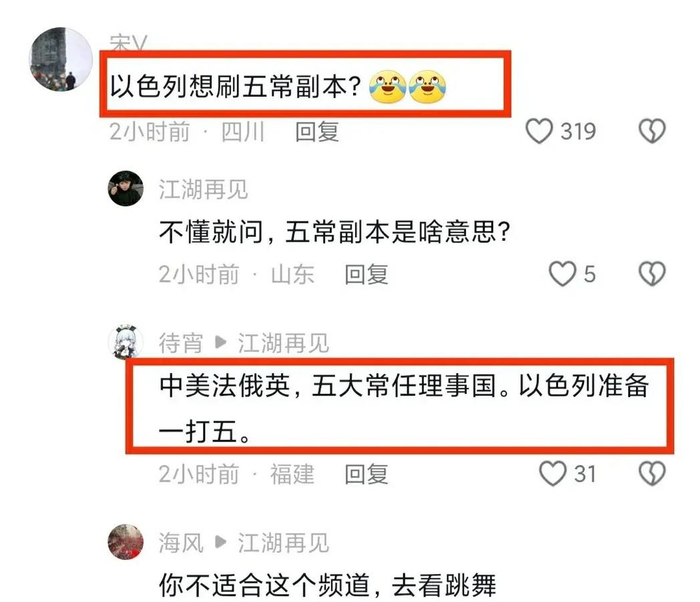
Task: Reply to the comment from 福建
Action: point(367,474)
